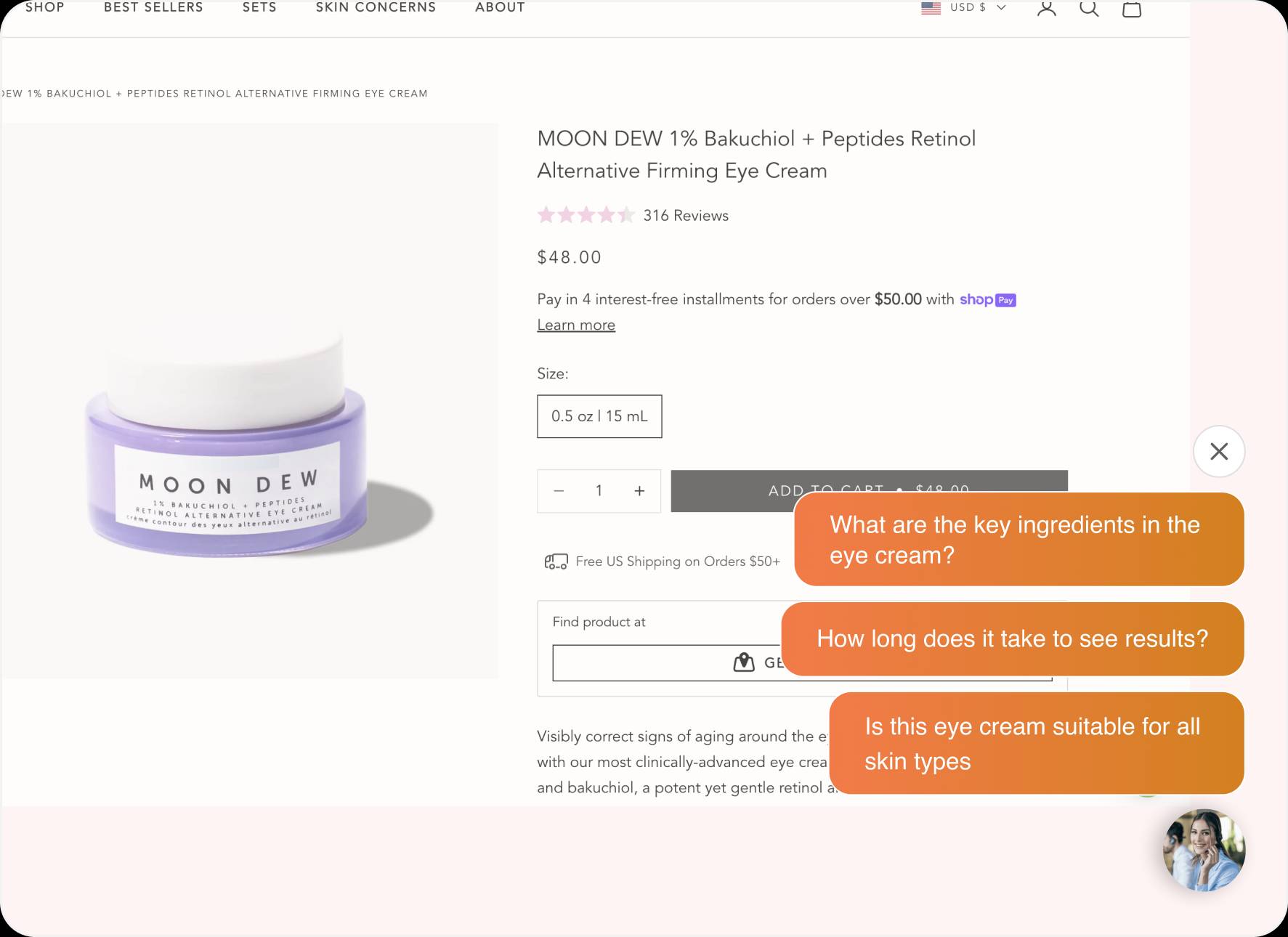Viewport: 1288px width, 937px height.
Task: Click the Learn more link
Action: pyautogui.click(x=576, y=325)
